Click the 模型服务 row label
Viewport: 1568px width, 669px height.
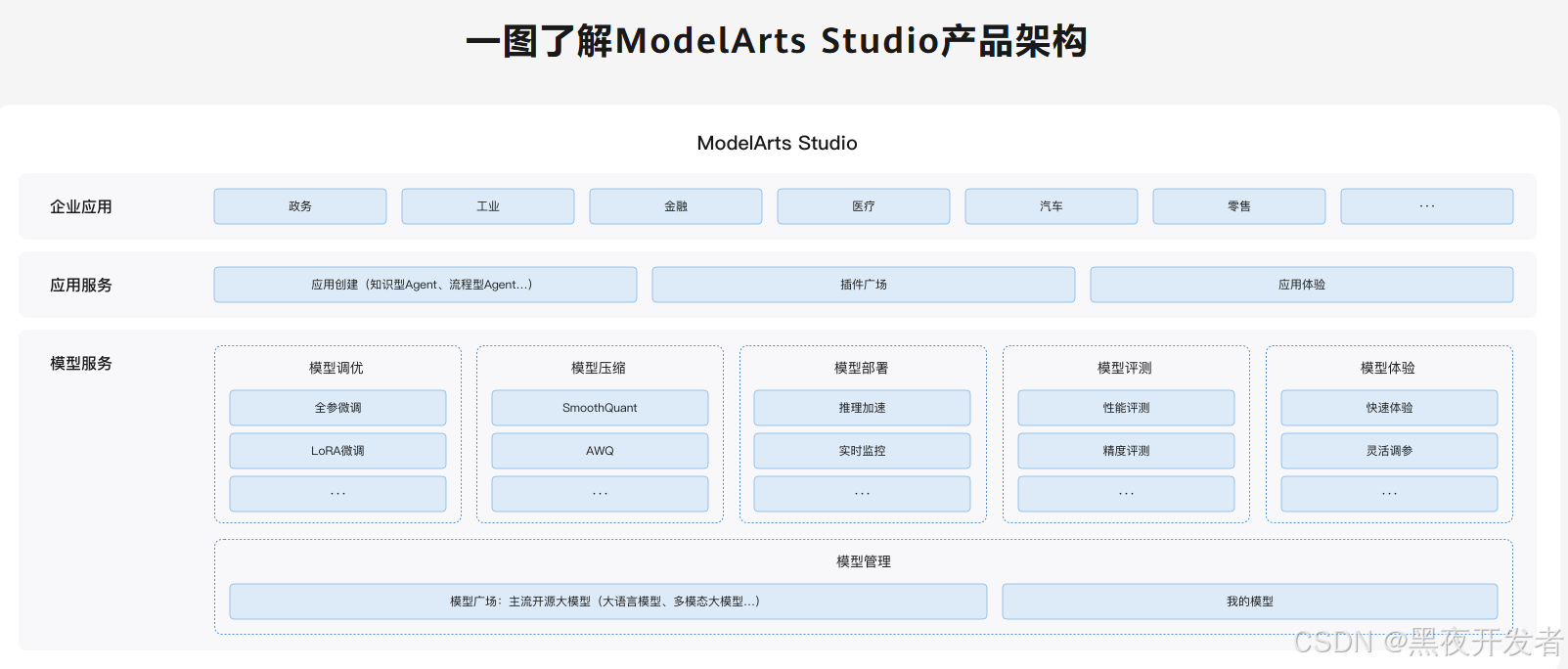(x=81, y=363)
